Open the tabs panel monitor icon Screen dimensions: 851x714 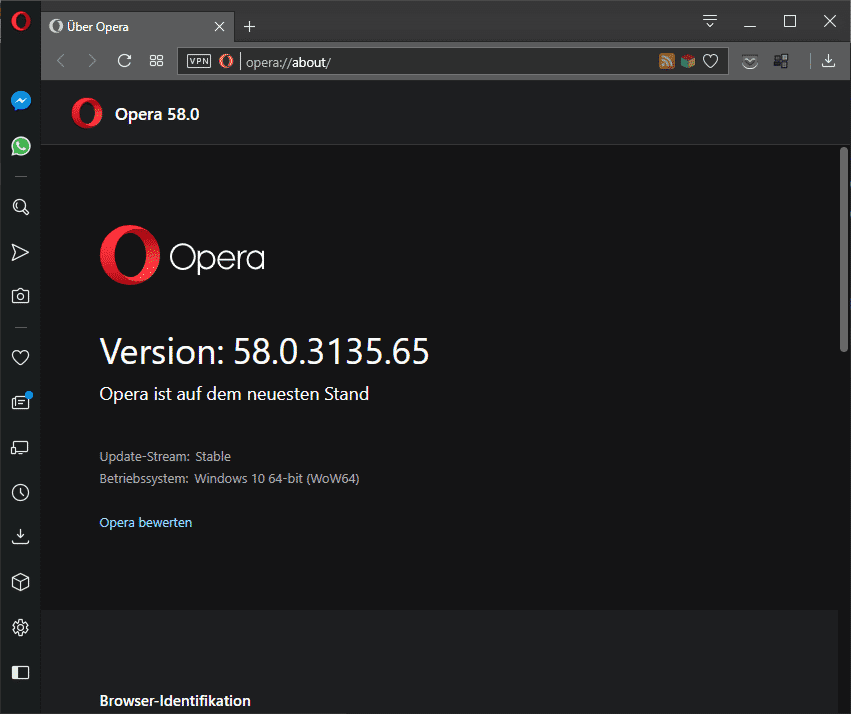coord(21,448)
